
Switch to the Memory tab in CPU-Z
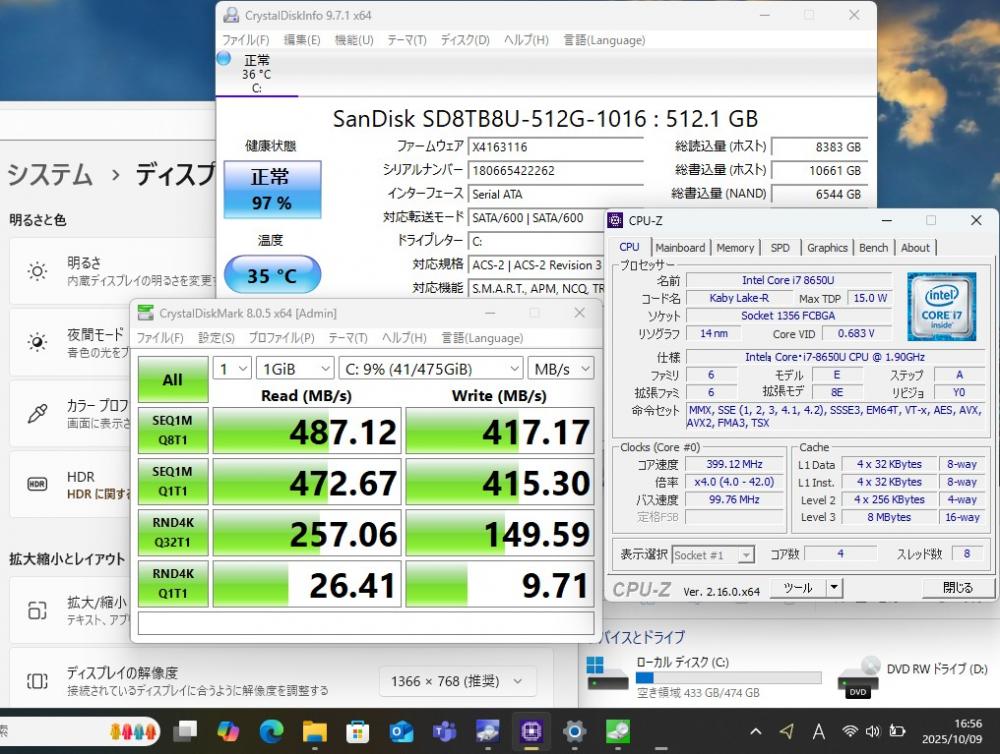click(x=735, y=248)
